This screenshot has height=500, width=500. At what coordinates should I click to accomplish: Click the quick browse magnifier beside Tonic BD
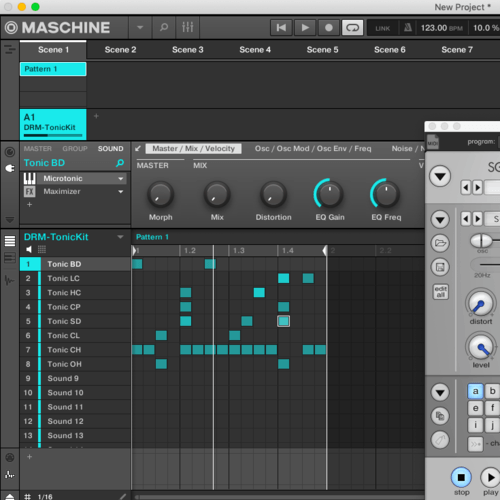coord(120,163)
